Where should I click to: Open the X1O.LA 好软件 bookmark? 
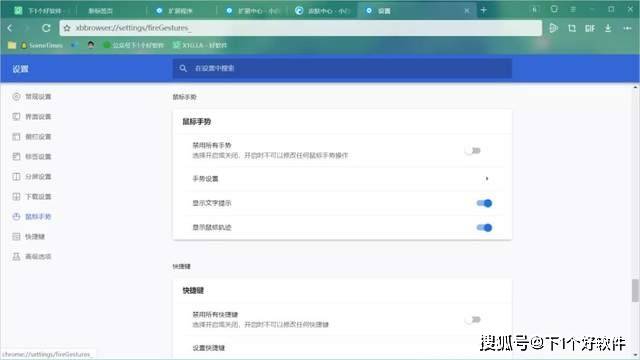200,45
